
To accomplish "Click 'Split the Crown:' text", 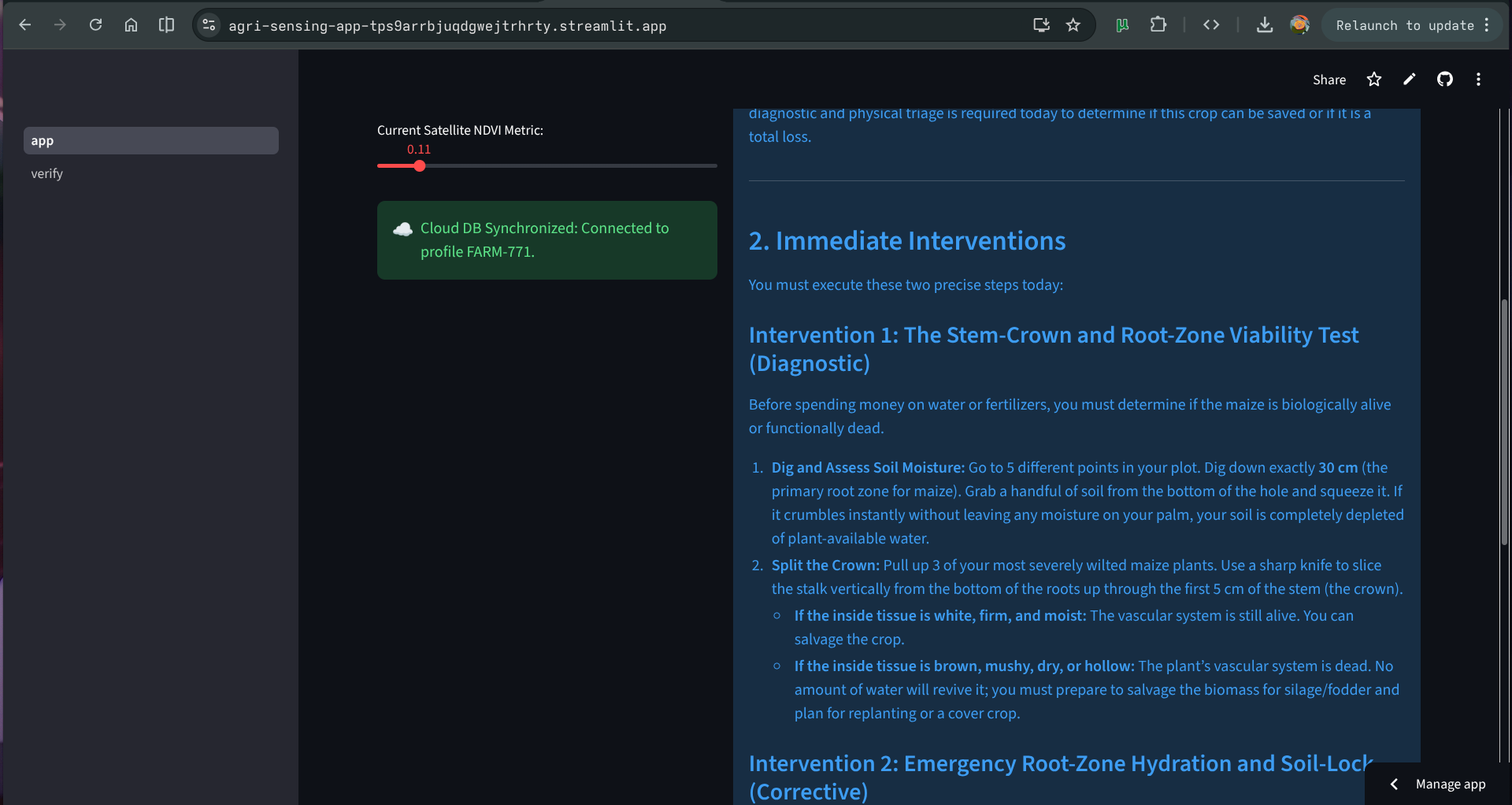I will click(x=825, y=566).
